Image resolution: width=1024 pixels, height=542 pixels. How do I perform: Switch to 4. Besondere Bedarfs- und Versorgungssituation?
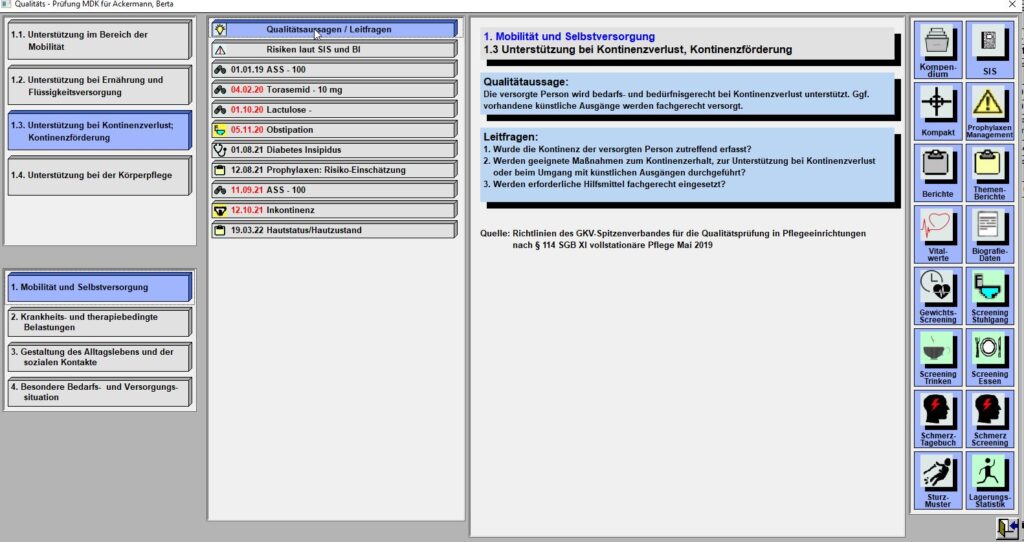(96, 391)
